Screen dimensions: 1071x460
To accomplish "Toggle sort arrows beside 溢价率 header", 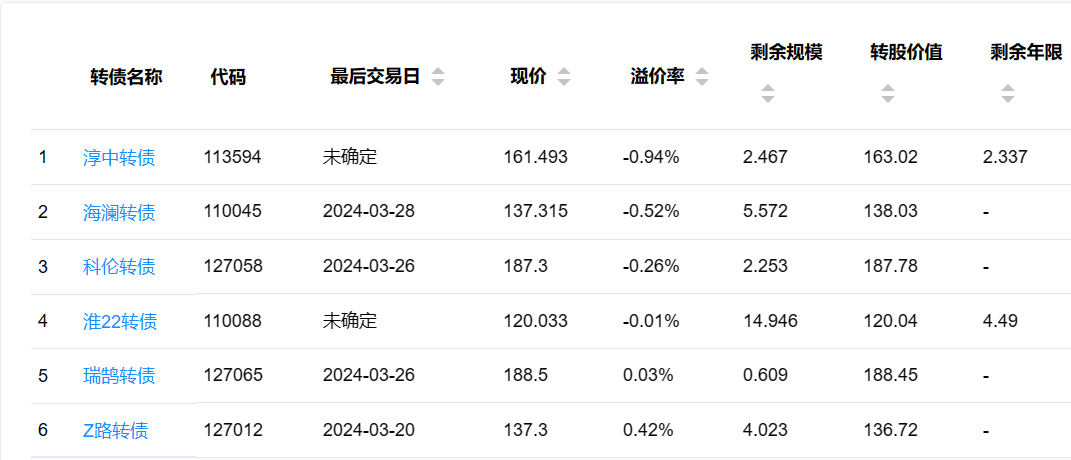I will (x=702, y=77).
